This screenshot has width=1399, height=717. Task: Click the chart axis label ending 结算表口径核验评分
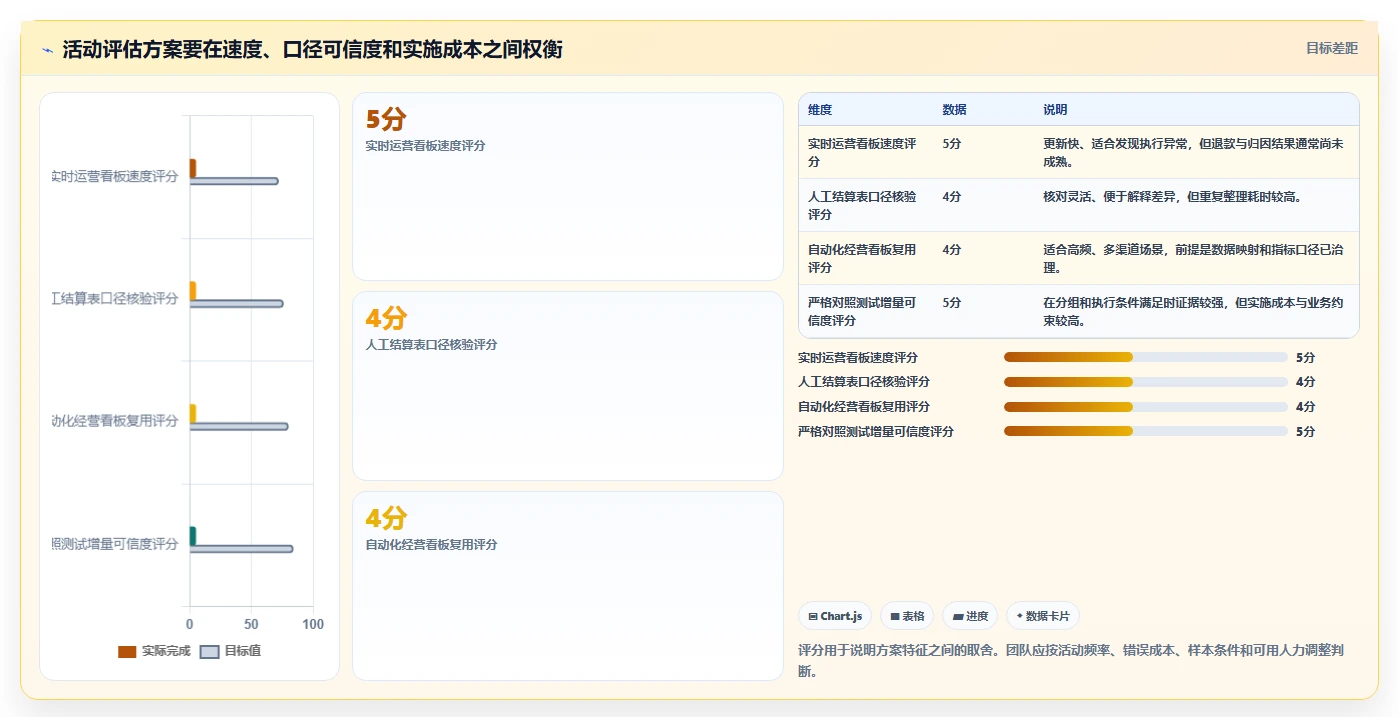[x=115, y=299]
